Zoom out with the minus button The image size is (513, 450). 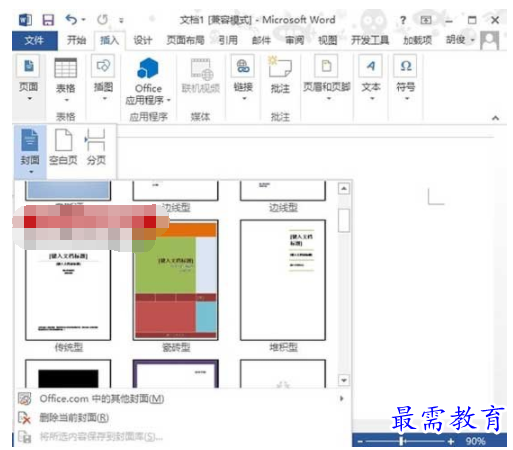(x=360, y=442)
